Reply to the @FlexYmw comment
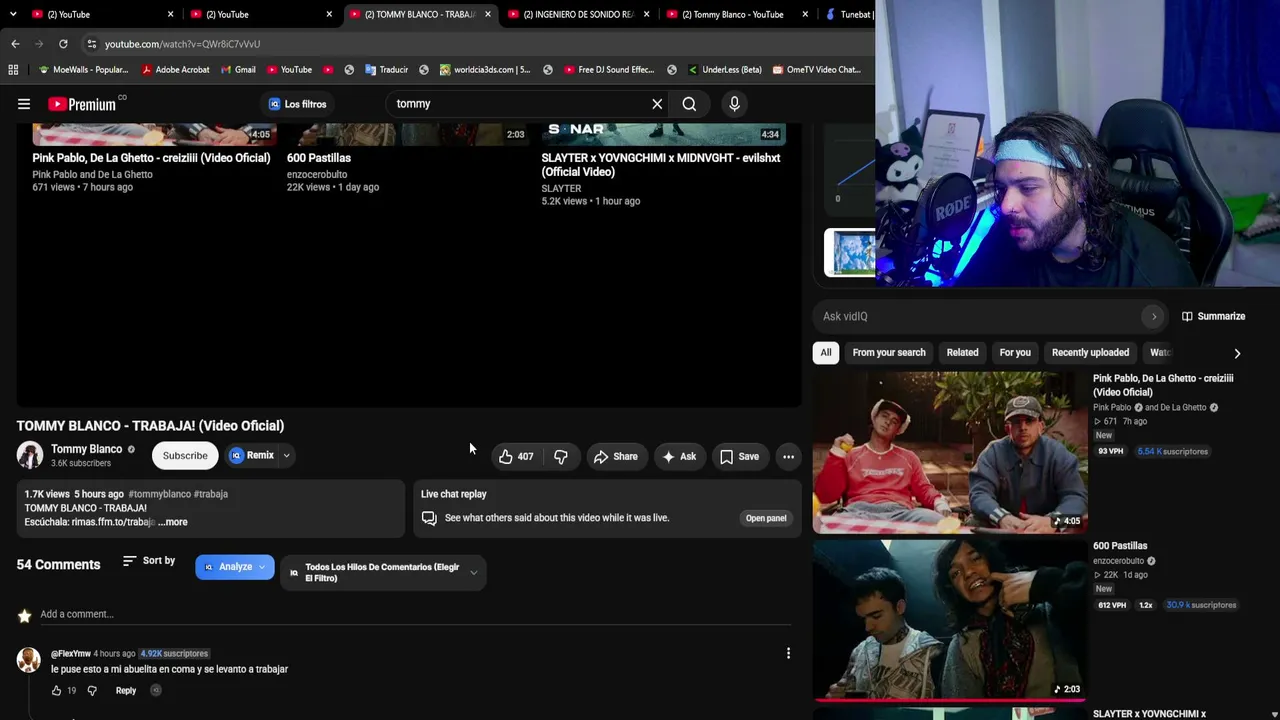1280x720 pixels. [126, 691]
